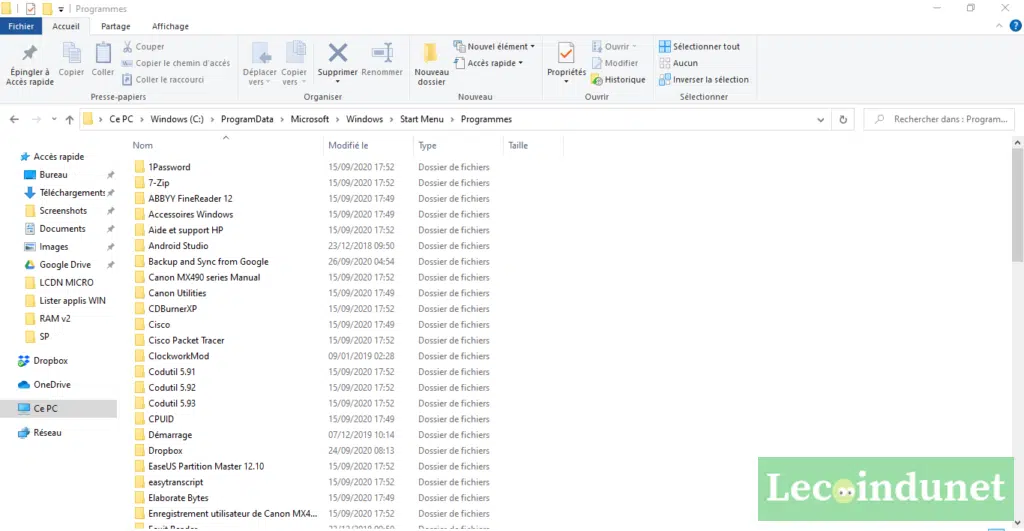Select OneDrive in the navigation pane
Screen dimensions: 1024x531
pos(52,385)
